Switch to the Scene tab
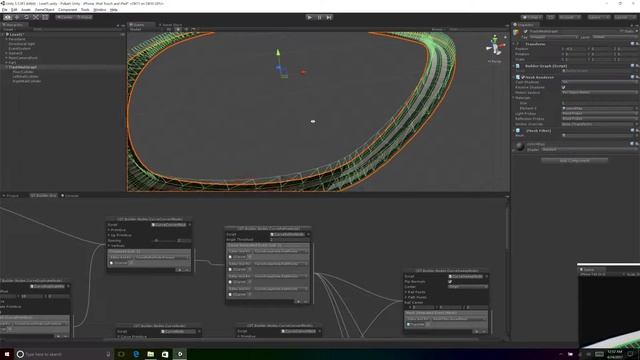Viewport: 640px width, 360px height. [140, 25]
